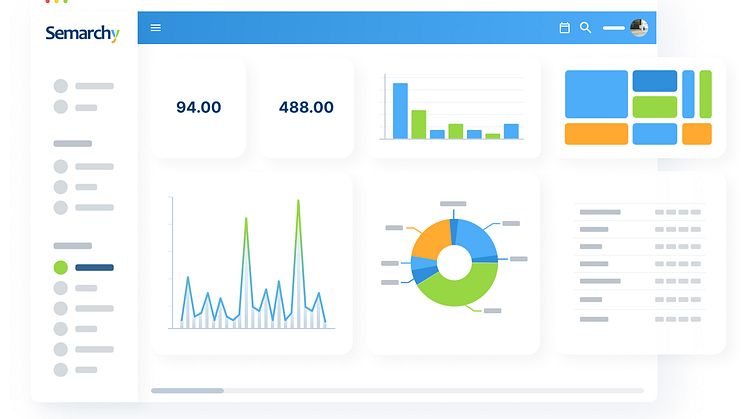The height and width of the screenshot is (419, 746).
Task: Click the large blue treemap tile
Action: (596, 94)
